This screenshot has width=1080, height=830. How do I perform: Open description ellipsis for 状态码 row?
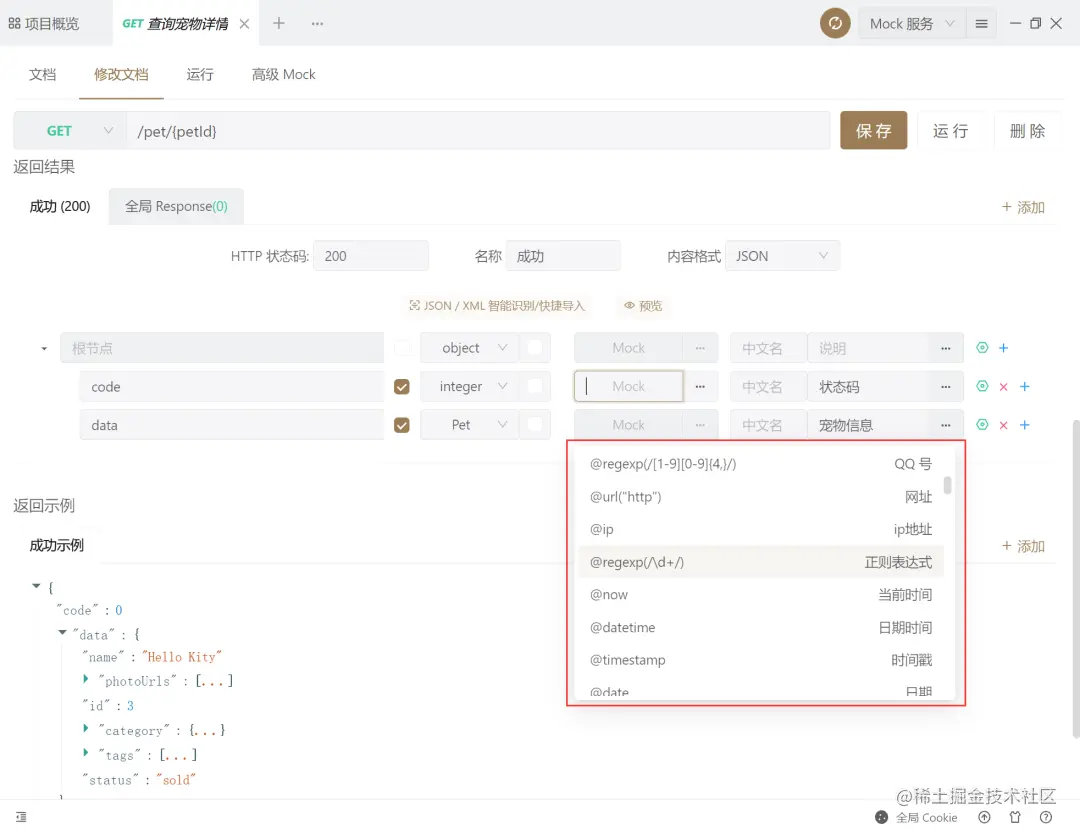[x=946, y=386]
